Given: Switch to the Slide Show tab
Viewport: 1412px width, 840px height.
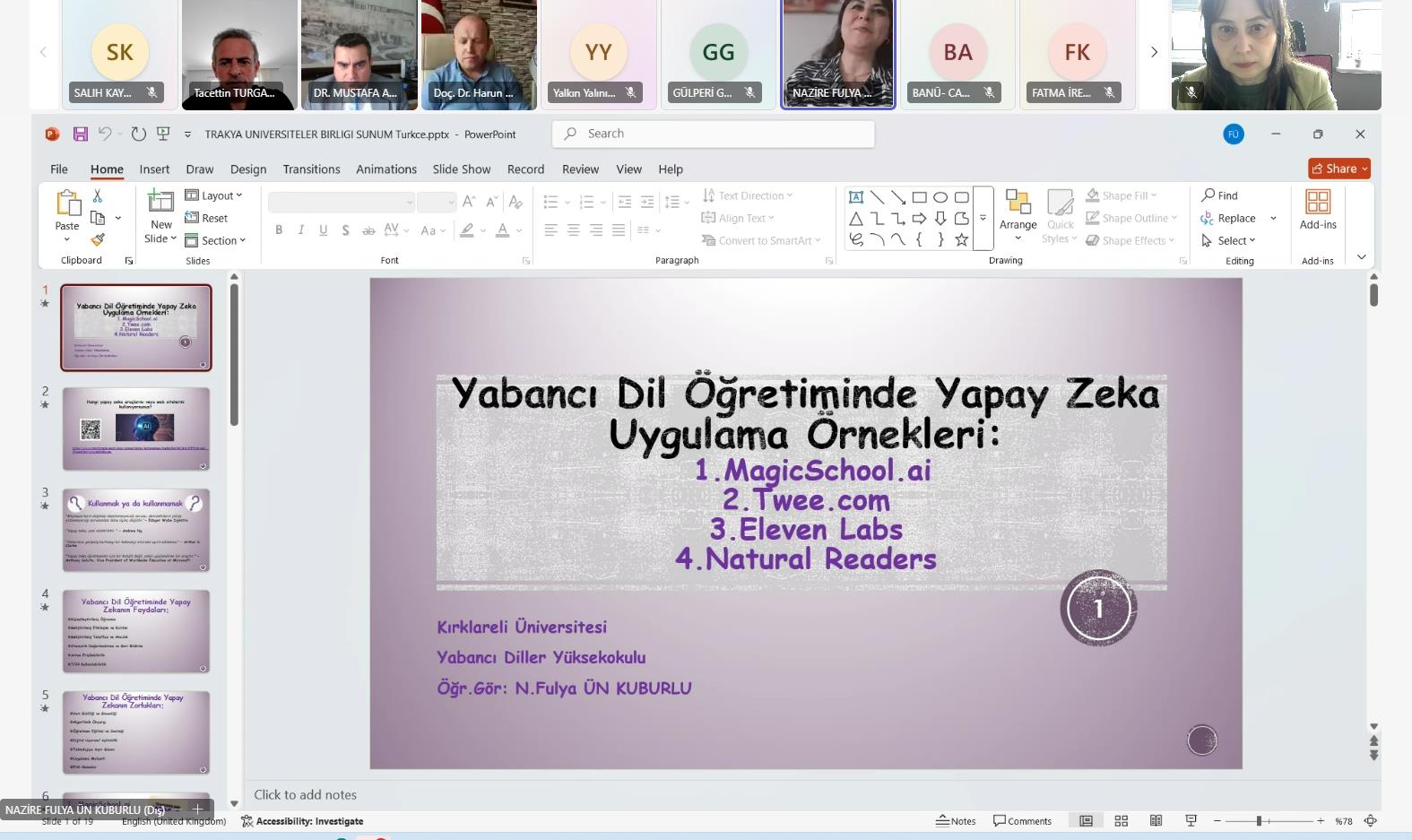Looking at the screenshot, I should point(462,169).
